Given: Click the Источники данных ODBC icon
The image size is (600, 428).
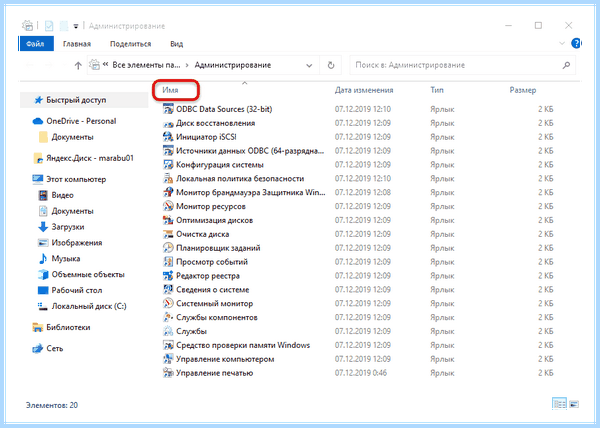Looking at the screenshot, I should 168,151.
